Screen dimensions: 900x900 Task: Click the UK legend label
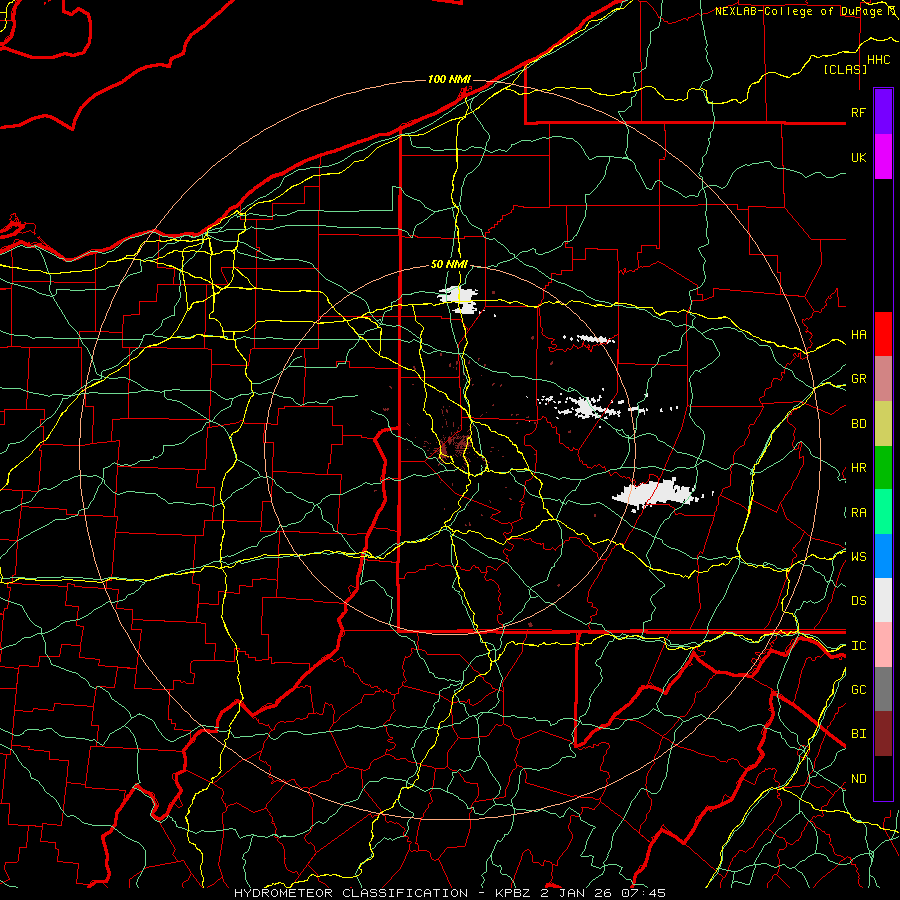(858, 157)
